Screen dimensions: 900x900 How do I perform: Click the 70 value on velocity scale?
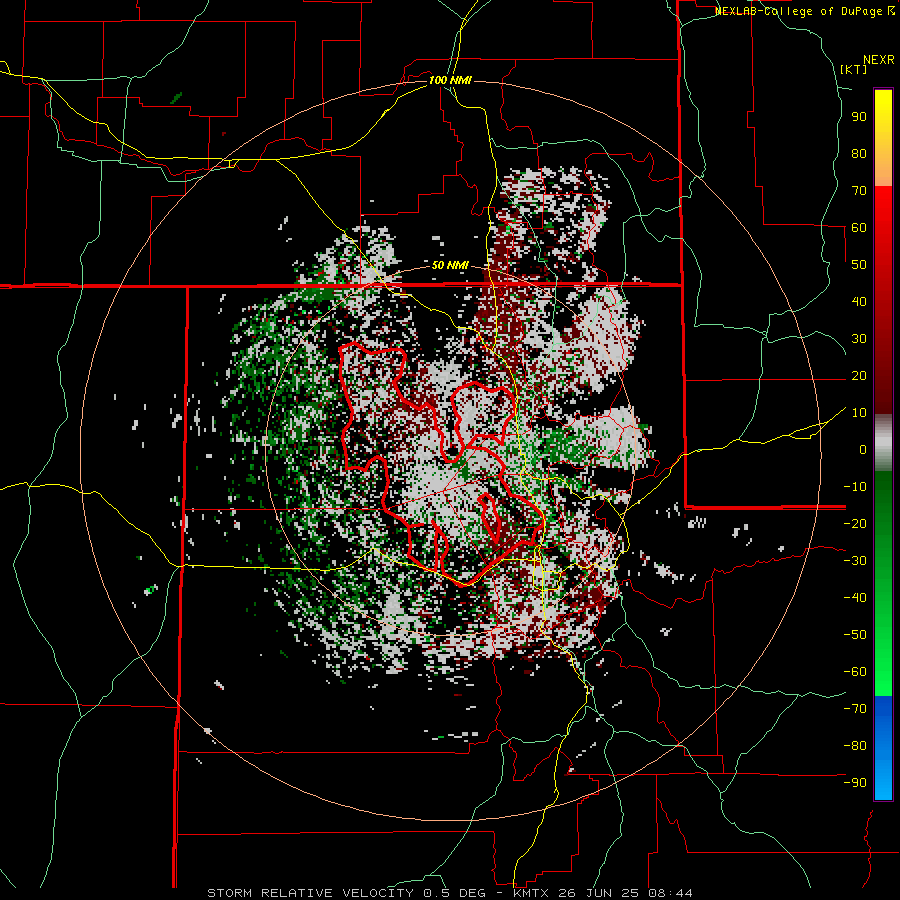pos(859,191)
